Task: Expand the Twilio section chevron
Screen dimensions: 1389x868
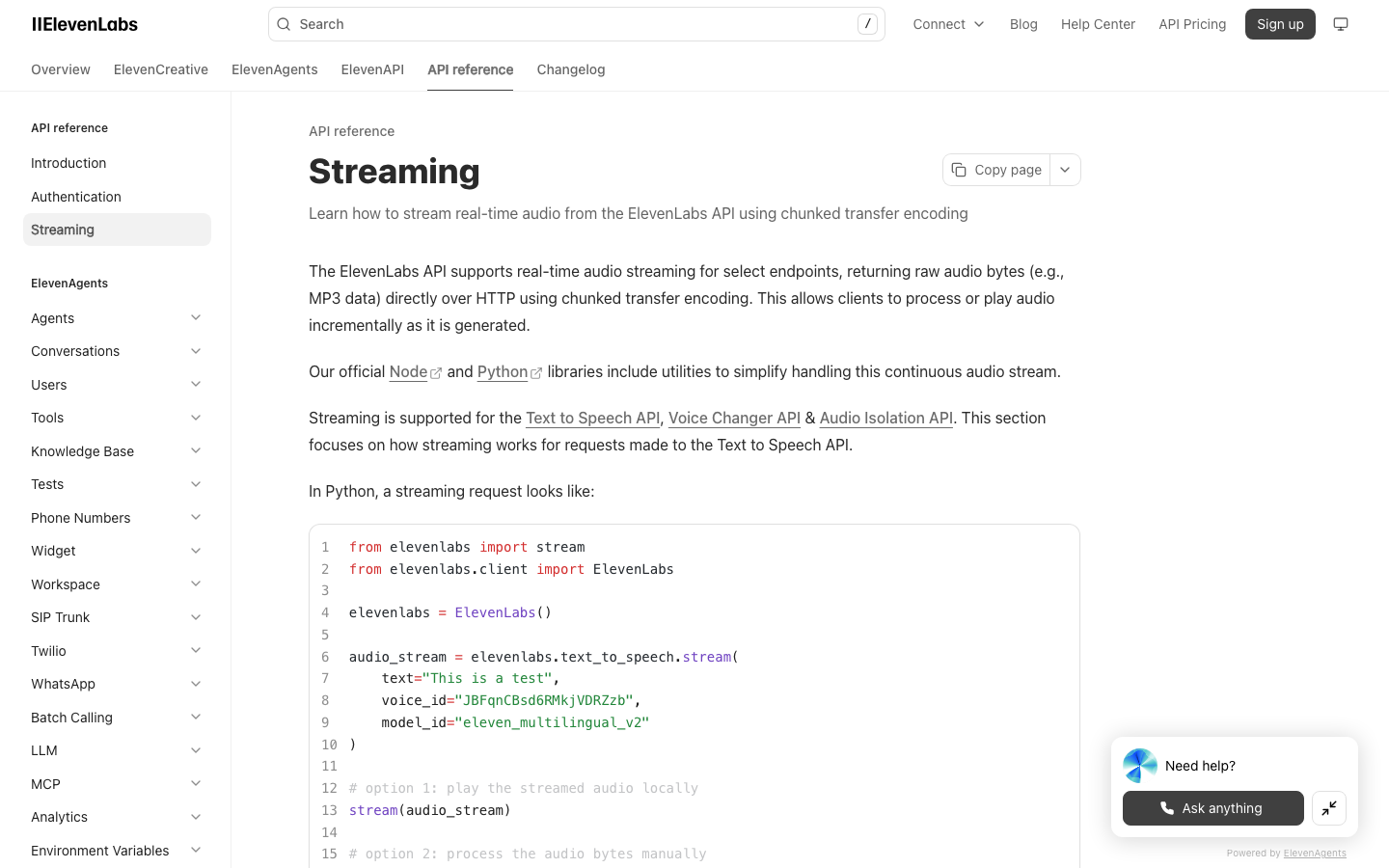Action: pos(196,651)
